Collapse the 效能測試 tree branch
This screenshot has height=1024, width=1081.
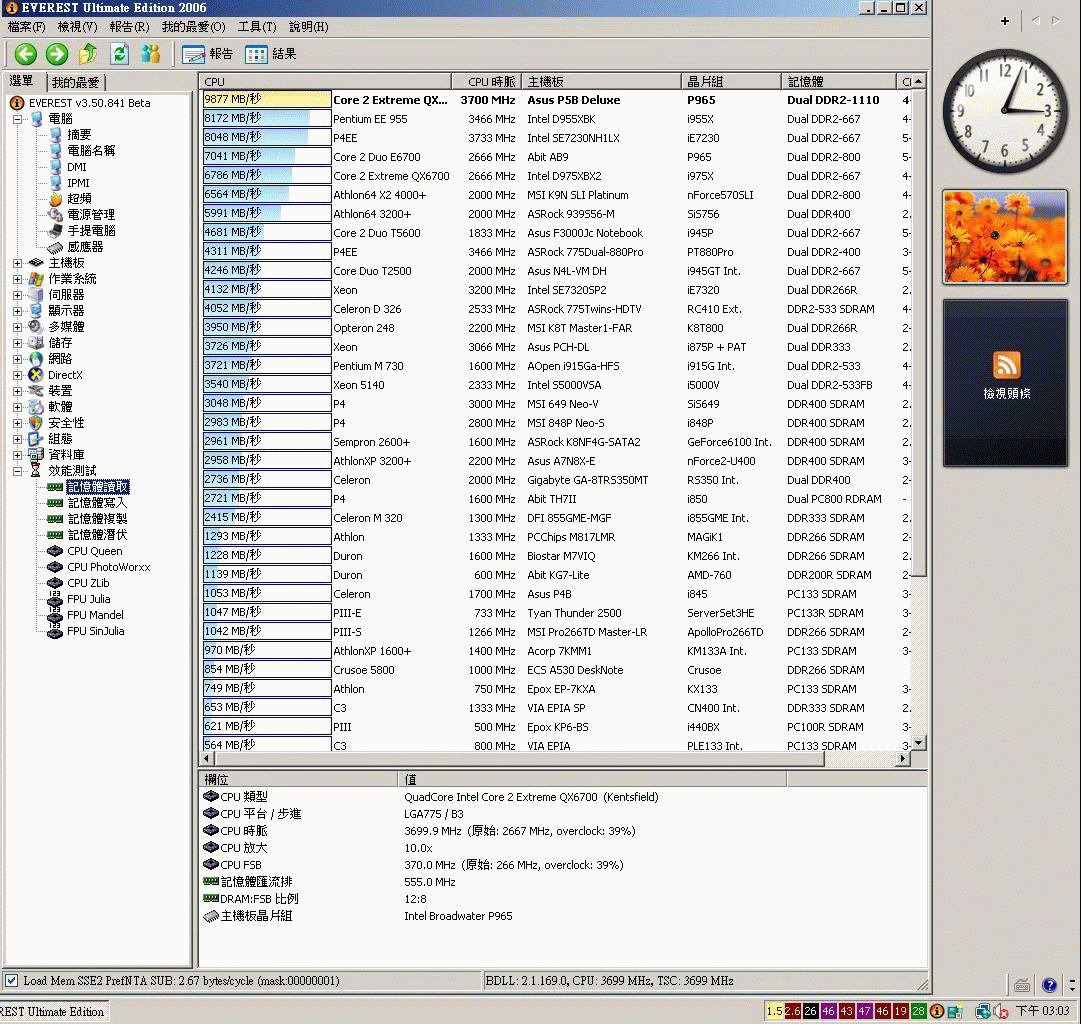coord(19,471)
